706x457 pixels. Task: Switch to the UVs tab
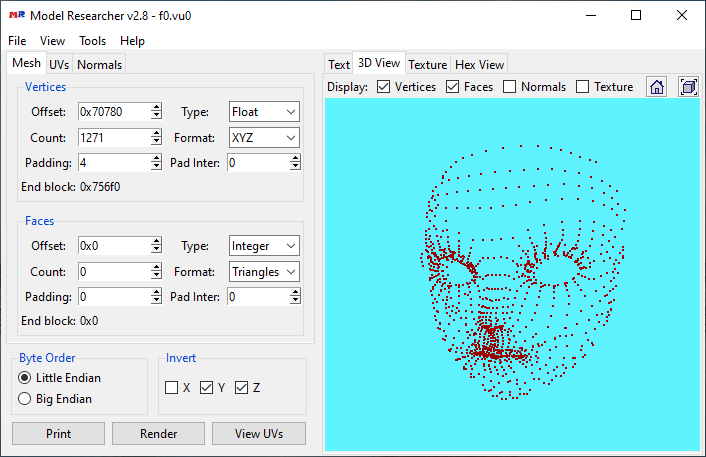pyautogui.click(x=59, y=64)
